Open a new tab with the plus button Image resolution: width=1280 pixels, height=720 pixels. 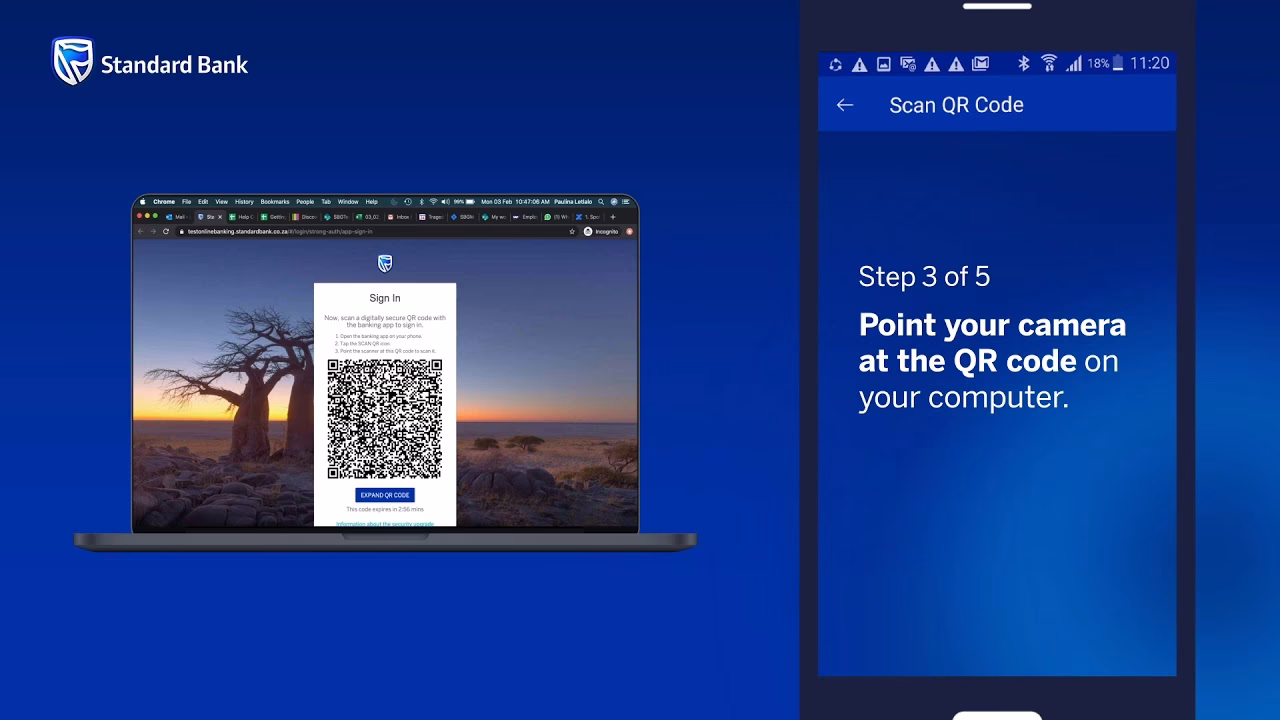click(613, 217)
